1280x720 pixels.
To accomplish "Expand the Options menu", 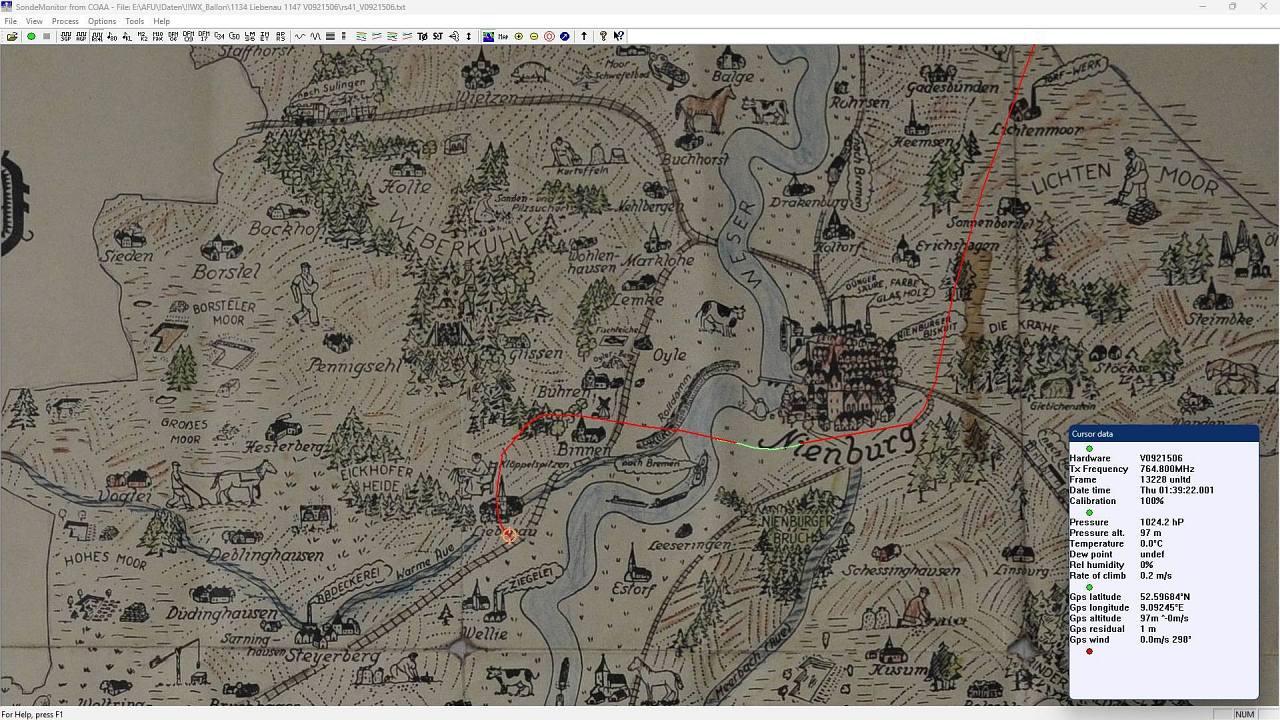I will coord(101,21).
